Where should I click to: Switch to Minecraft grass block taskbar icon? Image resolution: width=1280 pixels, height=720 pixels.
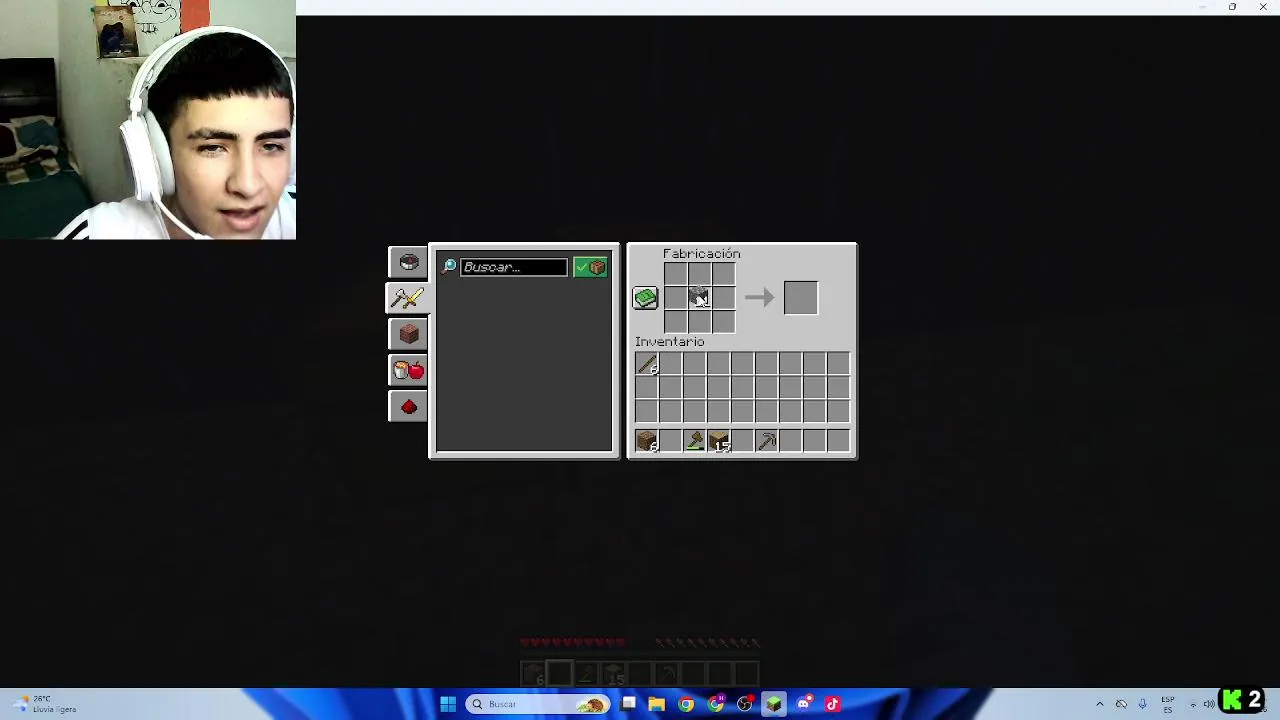[774, 704]
